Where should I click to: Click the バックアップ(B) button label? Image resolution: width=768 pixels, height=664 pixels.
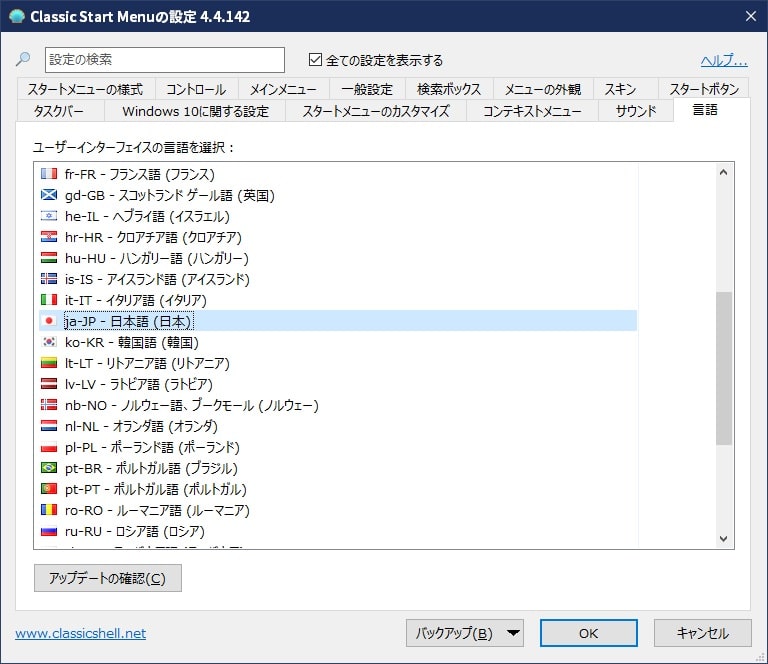tap(454, 633)
